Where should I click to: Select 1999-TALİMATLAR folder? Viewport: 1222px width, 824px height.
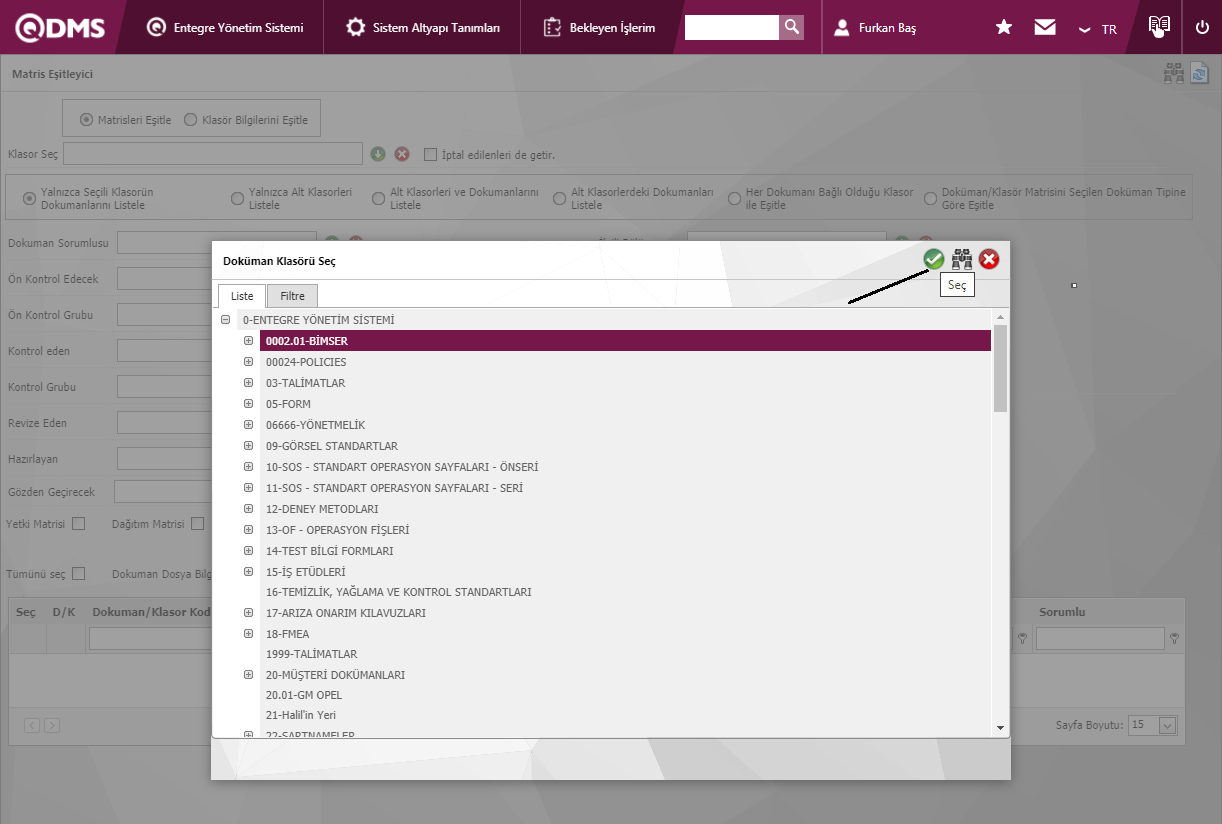(311, 654)
